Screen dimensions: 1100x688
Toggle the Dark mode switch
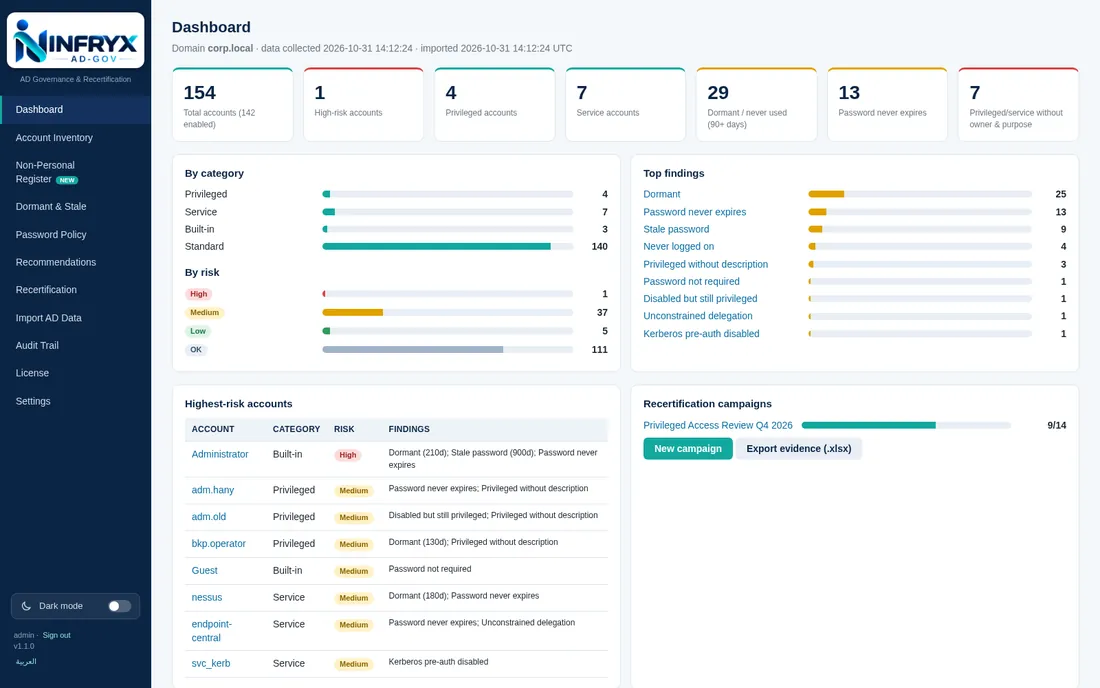(119, 606)
